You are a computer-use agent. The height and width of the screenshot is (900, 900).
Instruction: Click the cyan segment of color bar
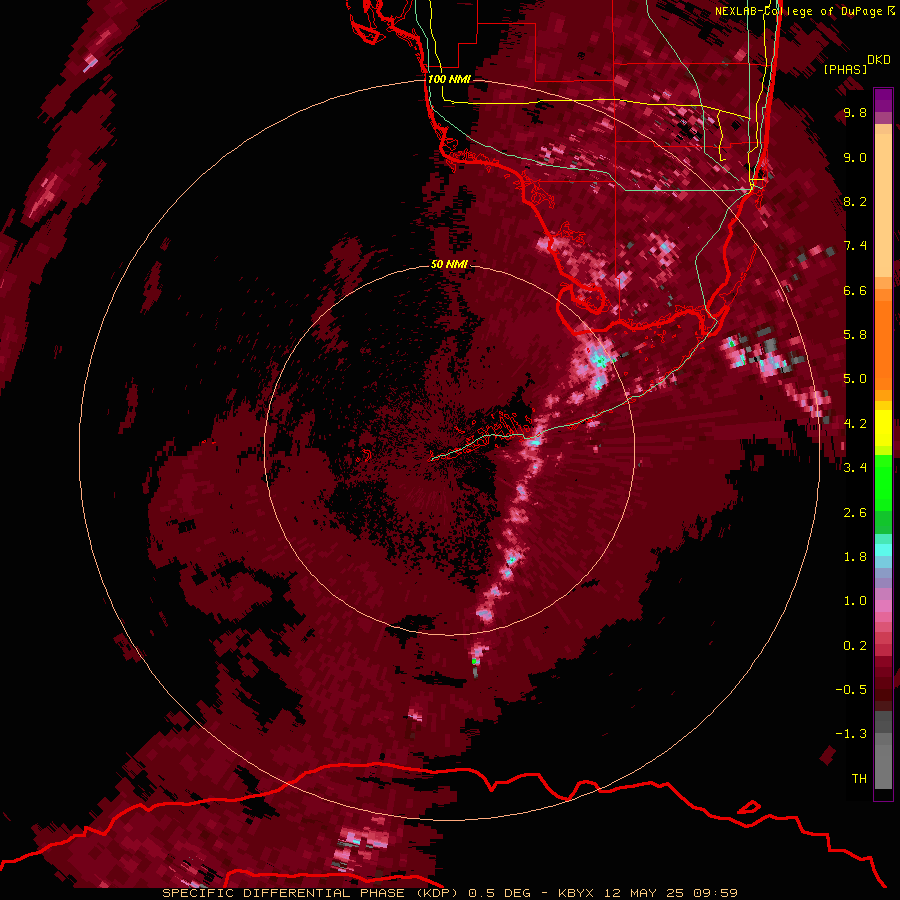[x=883, y=550]
